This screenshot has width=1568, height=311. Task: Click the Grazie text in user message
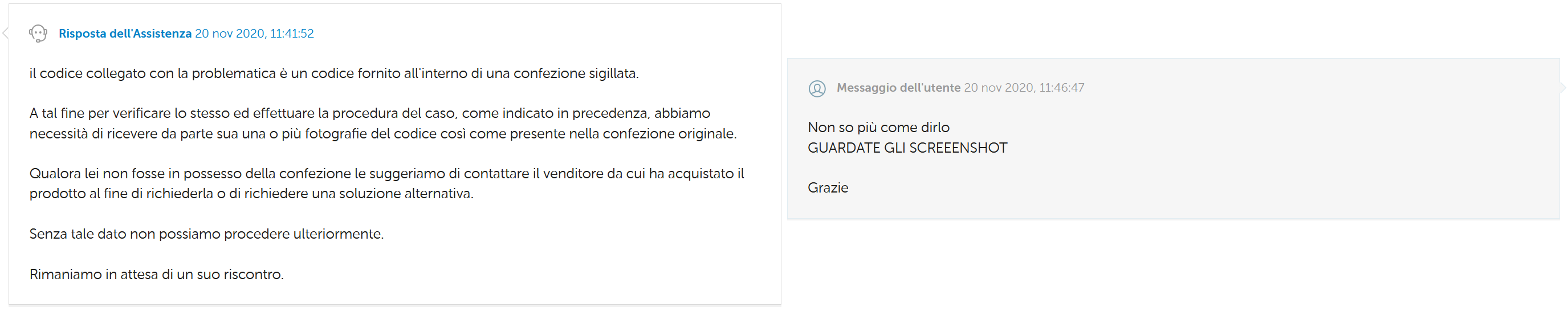click(x=827, y=187)
